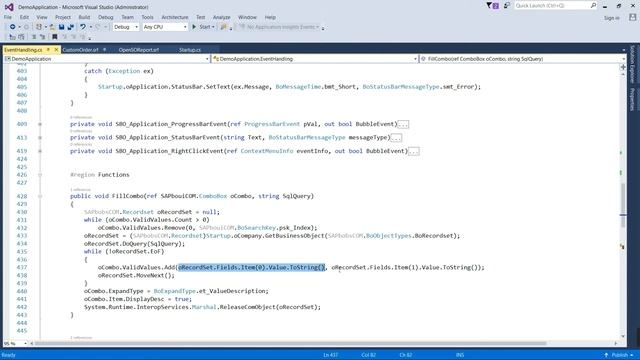Click the split editor handle above scrollbar
This screenshot has width=640, height=360.
click(623, 67)
